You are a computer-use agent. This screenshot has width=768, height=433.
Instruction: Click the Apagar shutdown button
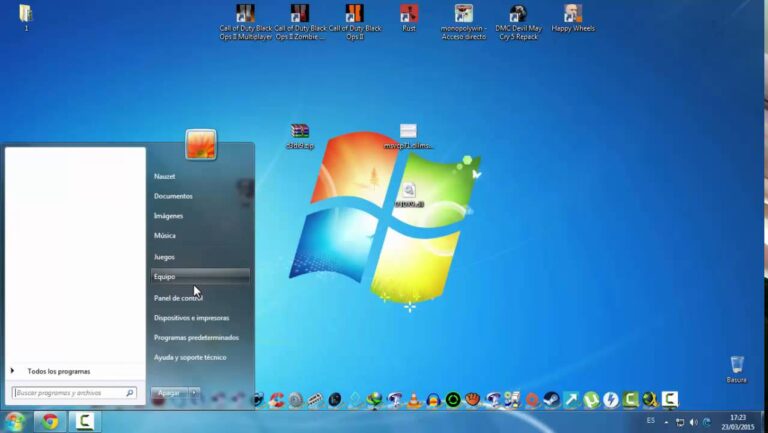pos(170,393)
